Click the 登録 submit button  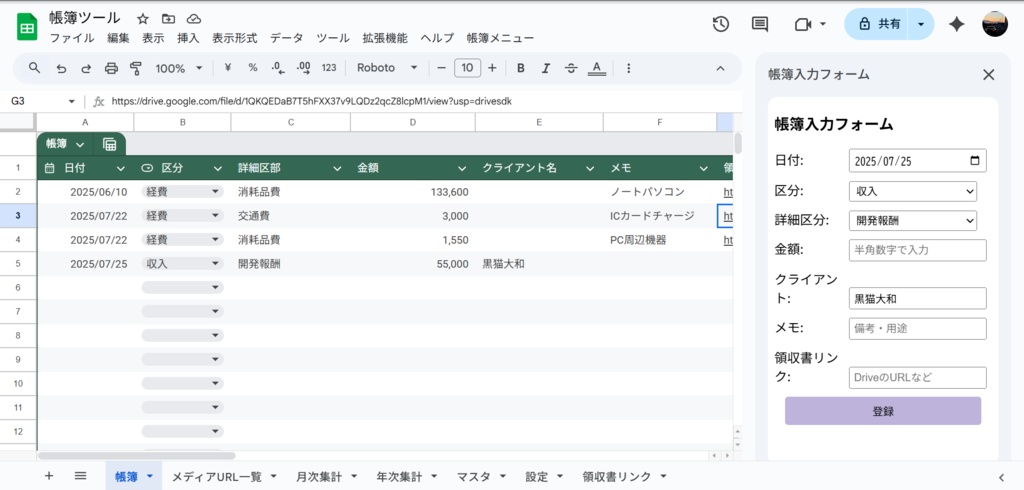(883, 411)
